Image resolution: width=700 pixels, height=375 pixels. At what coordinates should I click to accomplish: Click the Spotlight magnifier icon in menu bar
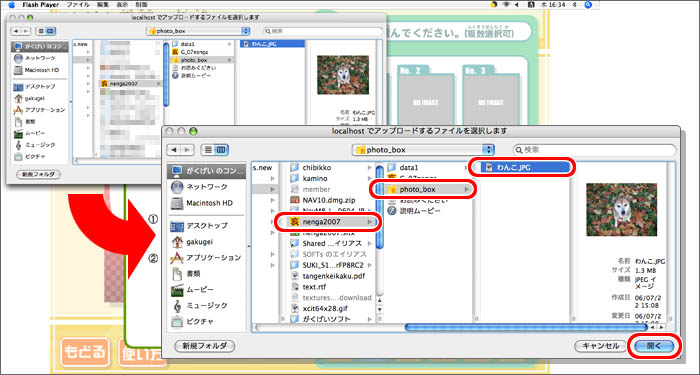(588, 4)
